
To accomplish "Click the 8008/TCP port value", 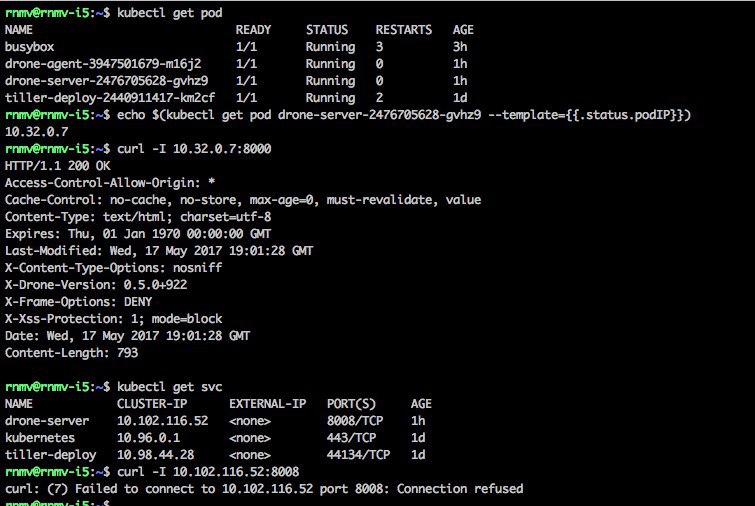I will click(355, 421).
